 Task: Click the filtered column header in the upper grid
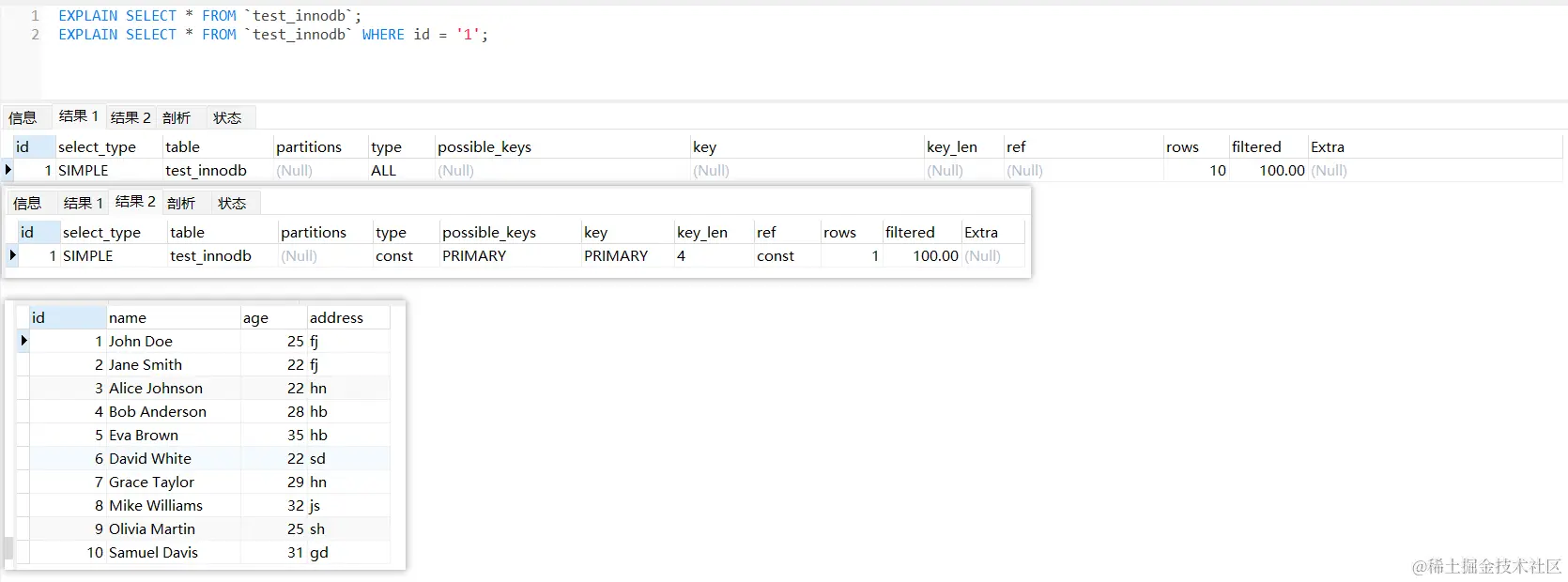click(1268, 146)
